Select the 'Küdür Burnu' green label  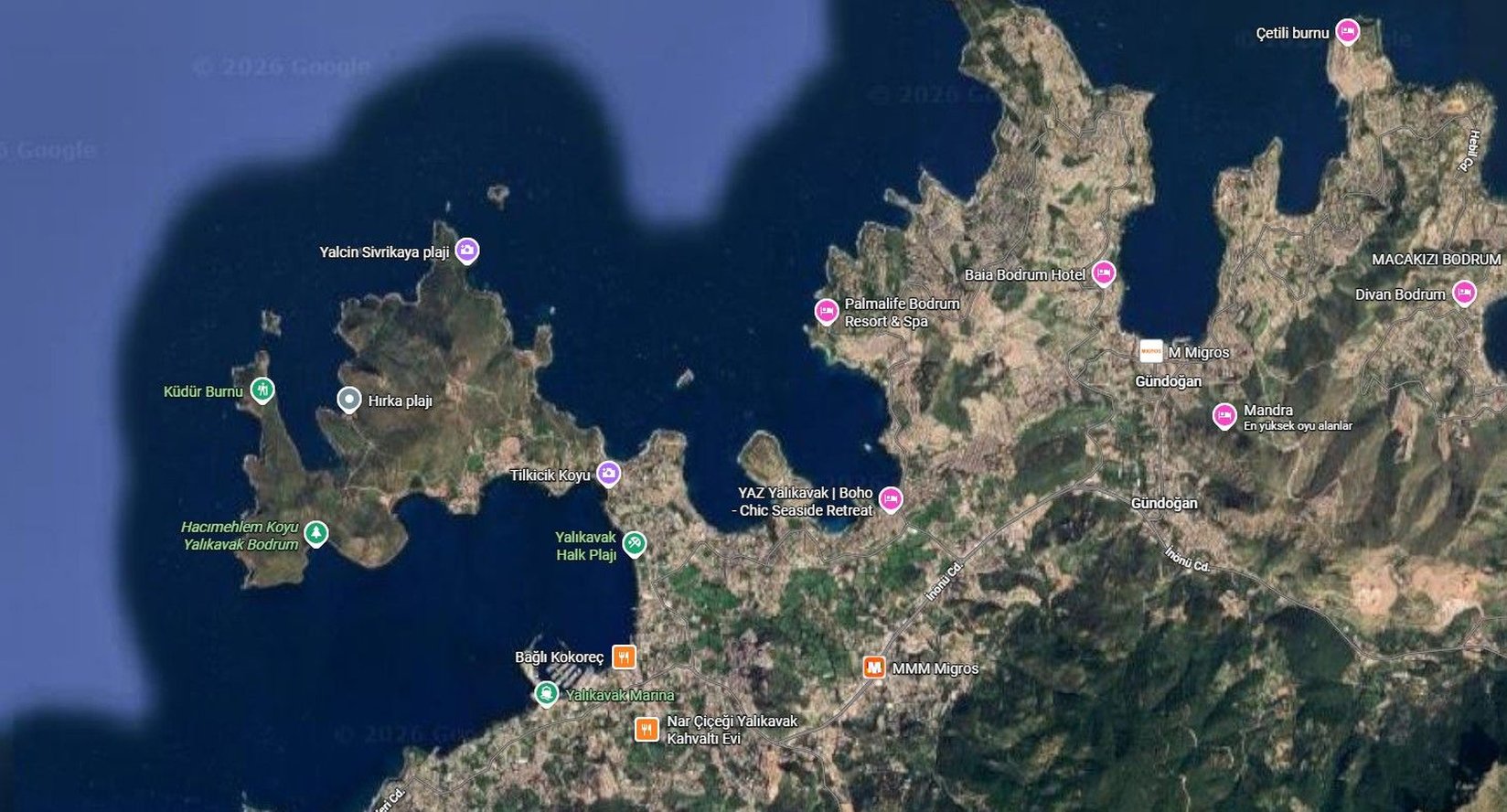point(203,391)
